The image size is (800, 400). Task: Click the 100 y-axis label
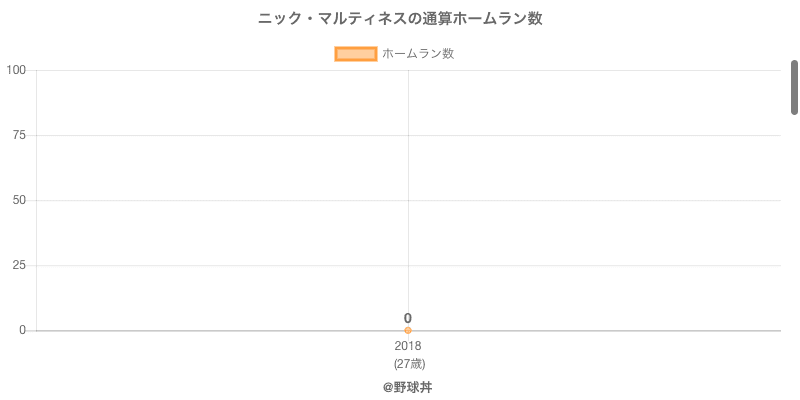tap(16, 70)
